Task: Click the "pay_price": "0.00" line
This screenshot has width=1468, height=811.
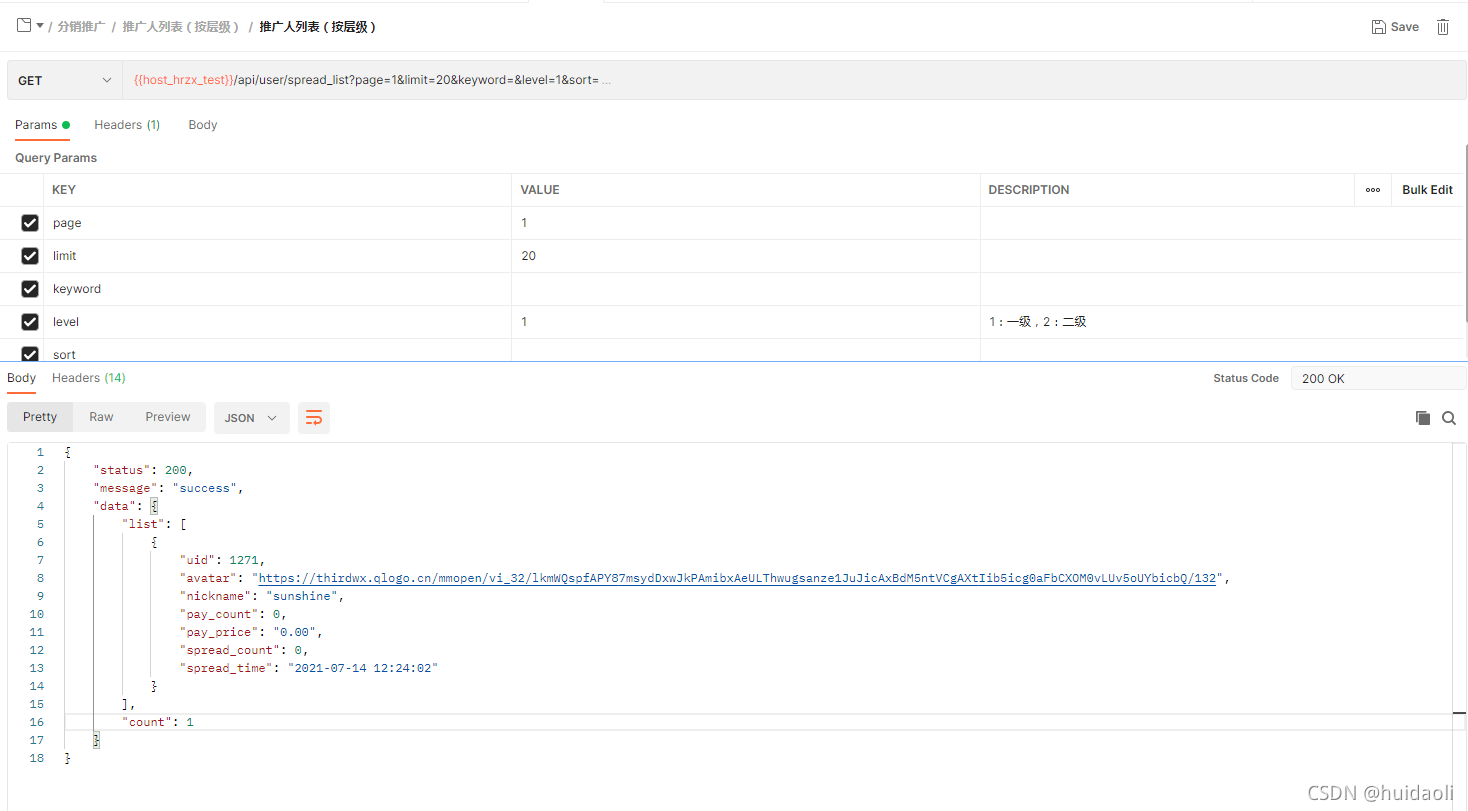Action: pyautogui.click(x=251, y=632)
